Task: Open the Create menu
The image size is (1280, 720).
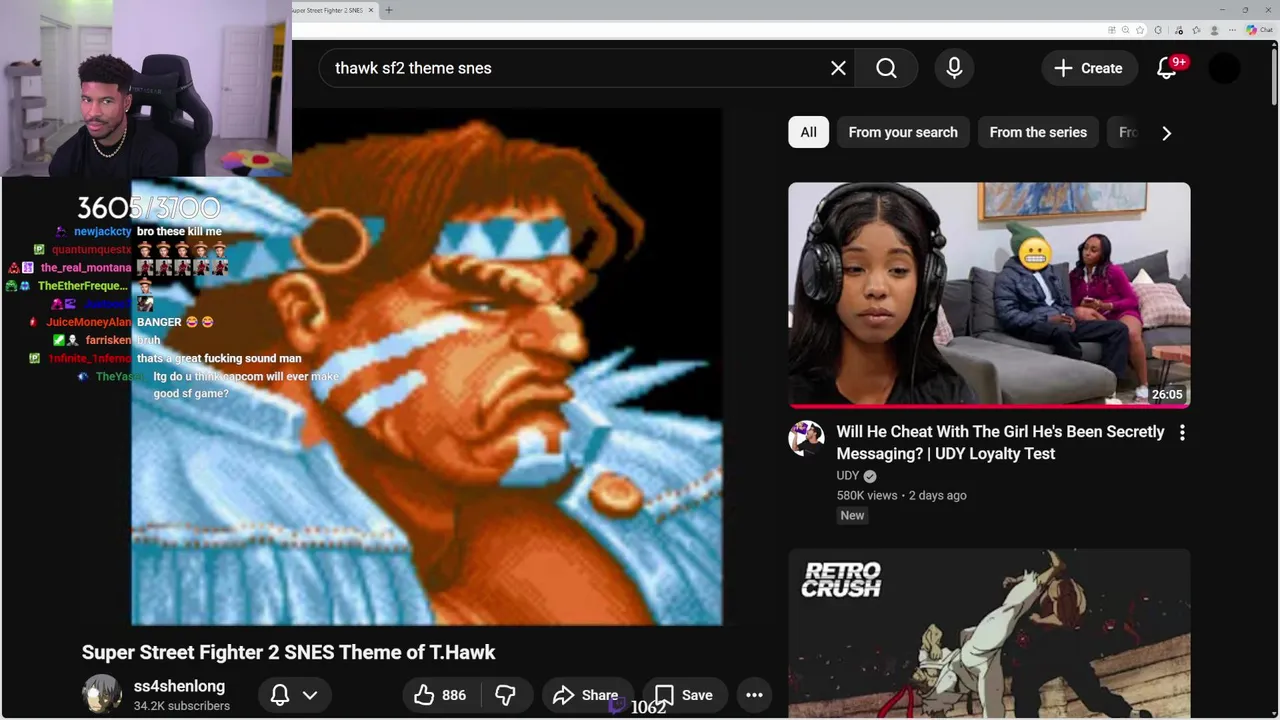Action: (x=1088, y=68)
